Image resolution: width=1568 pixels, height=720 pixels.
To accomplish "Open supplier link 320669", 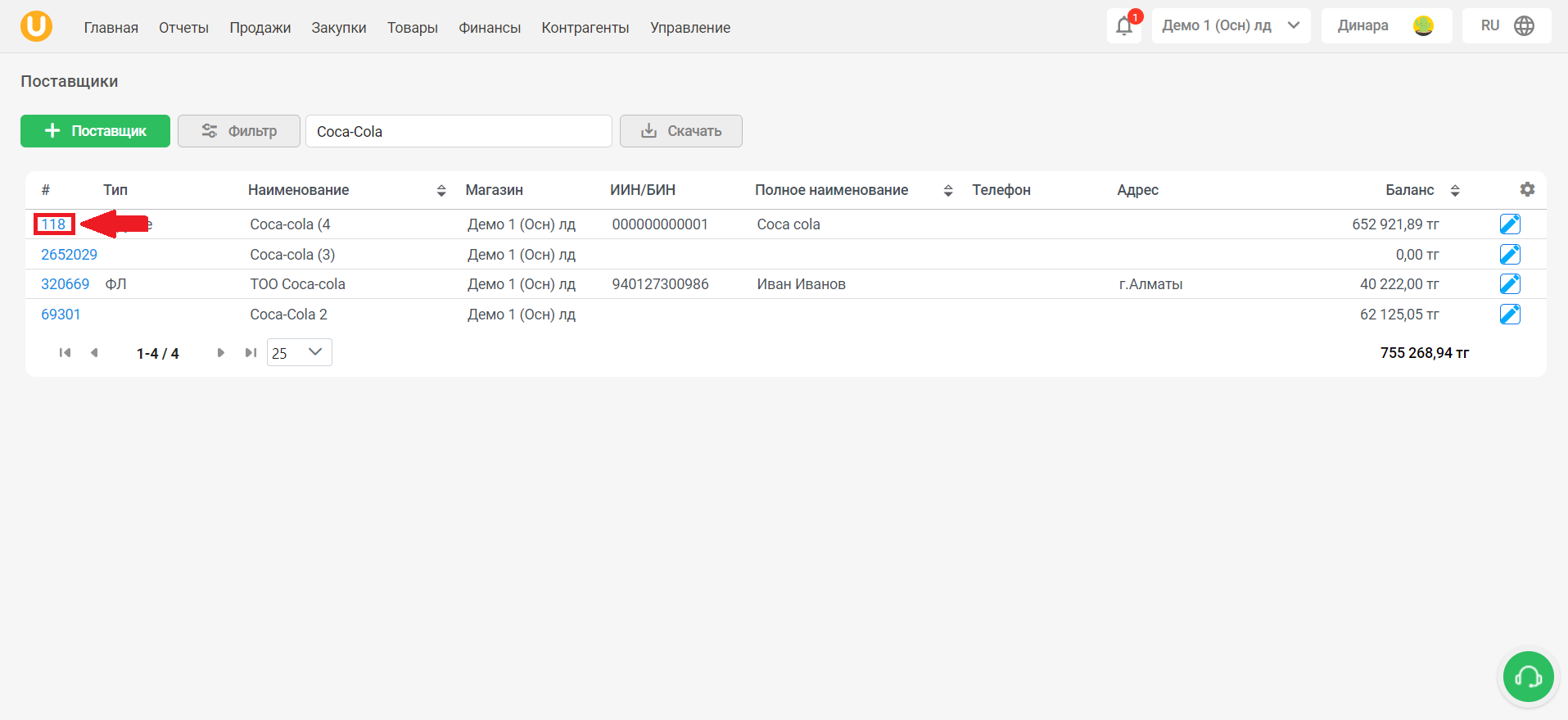I will (x=66, y=284).
